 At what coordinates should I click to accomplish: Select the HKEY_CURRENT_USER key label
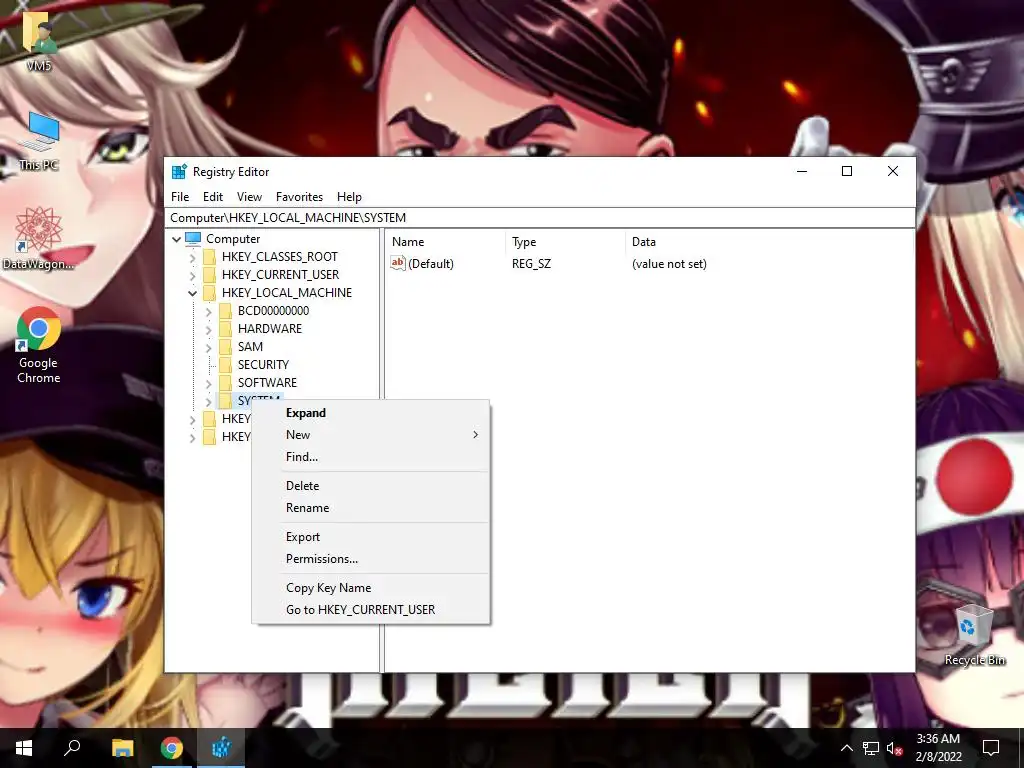click(280, 275)
